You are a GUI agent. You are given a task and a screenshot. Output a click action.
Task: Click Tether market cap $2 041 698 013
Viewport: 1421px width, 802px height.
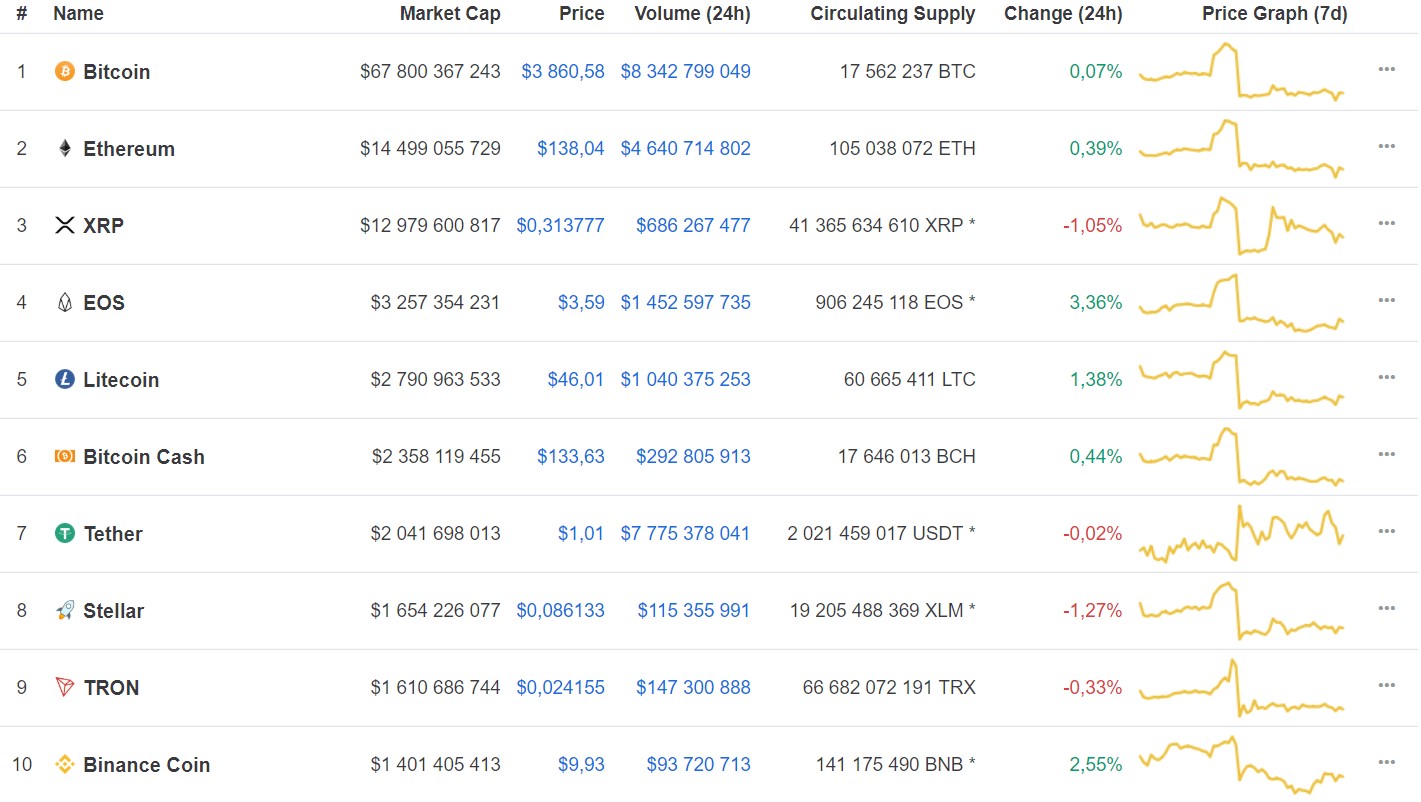435,533
